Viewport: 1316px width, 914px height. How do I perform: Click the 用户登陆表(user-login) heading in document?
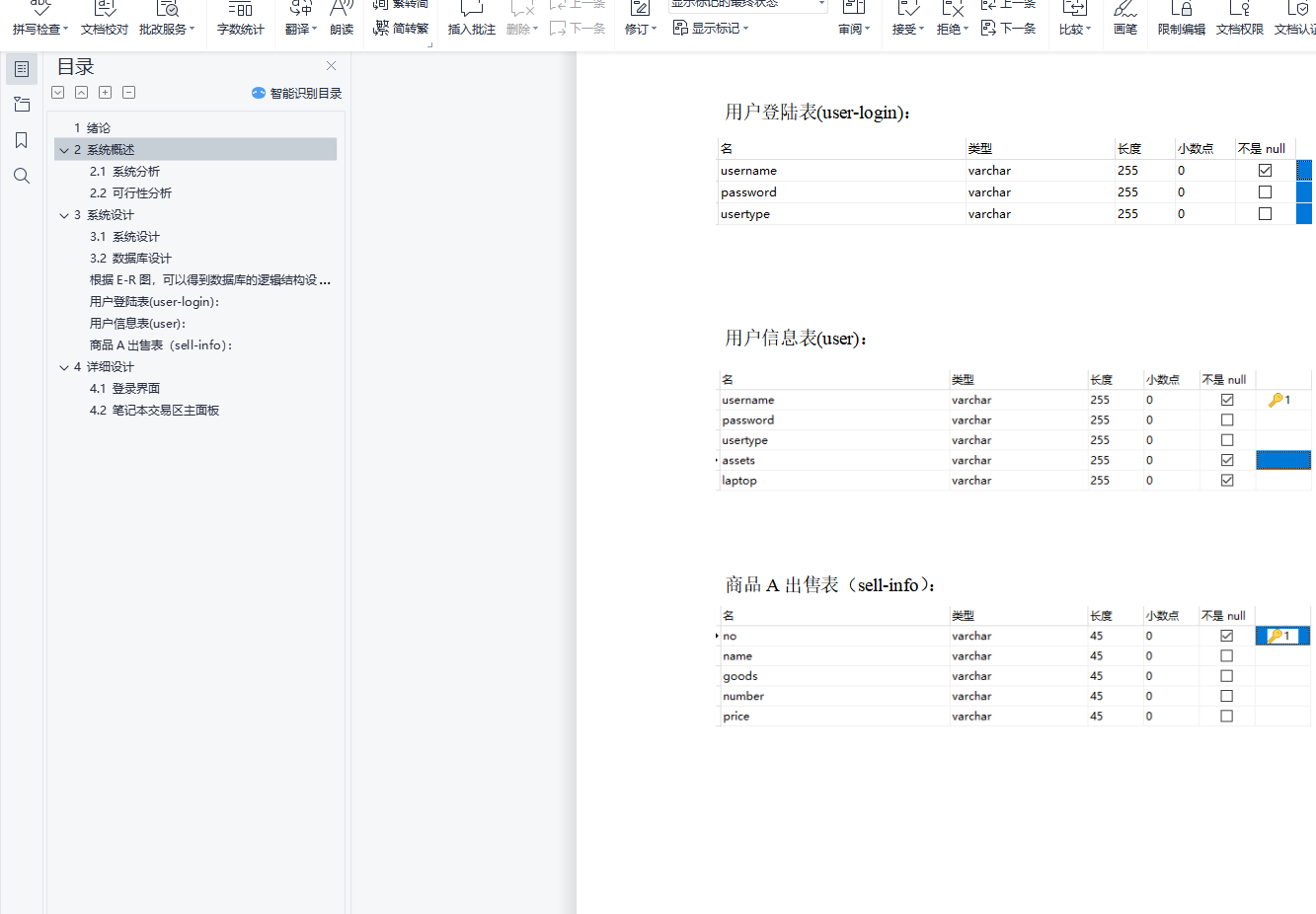pyautogui.click(x=818, y=113)
